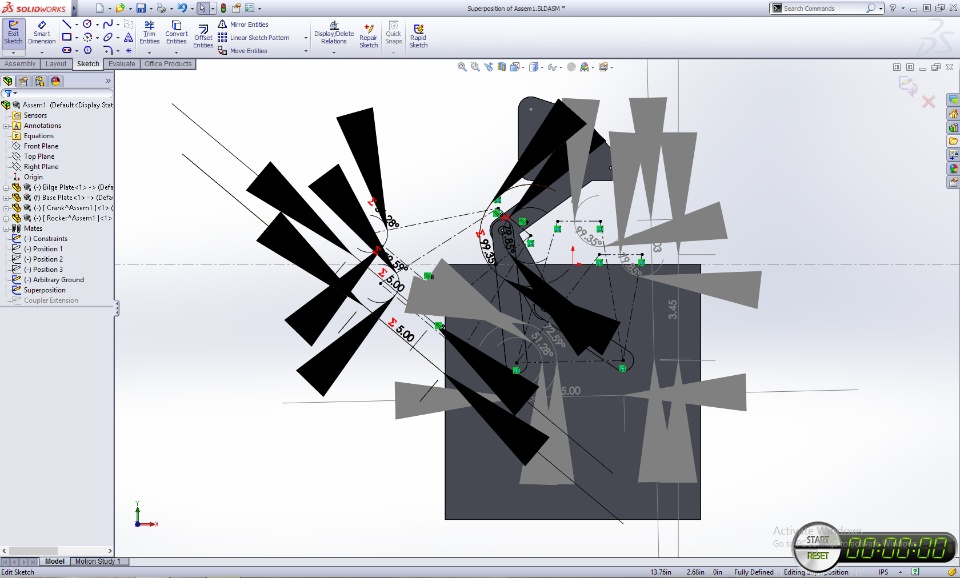Activate the Spline sketch tool
Viewport: 960px width, 578px height.
coord(108,24)
